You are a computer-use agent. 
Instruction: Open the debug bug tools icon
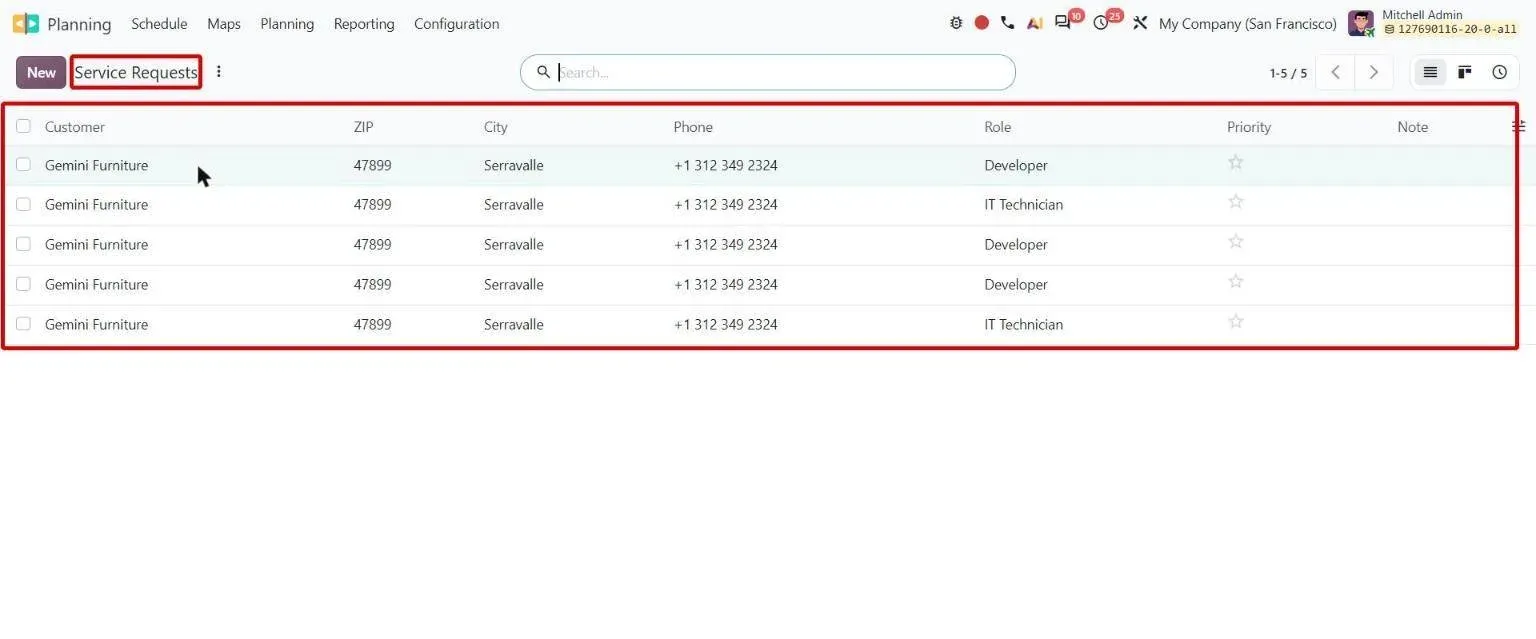click(x=956, y=23)
